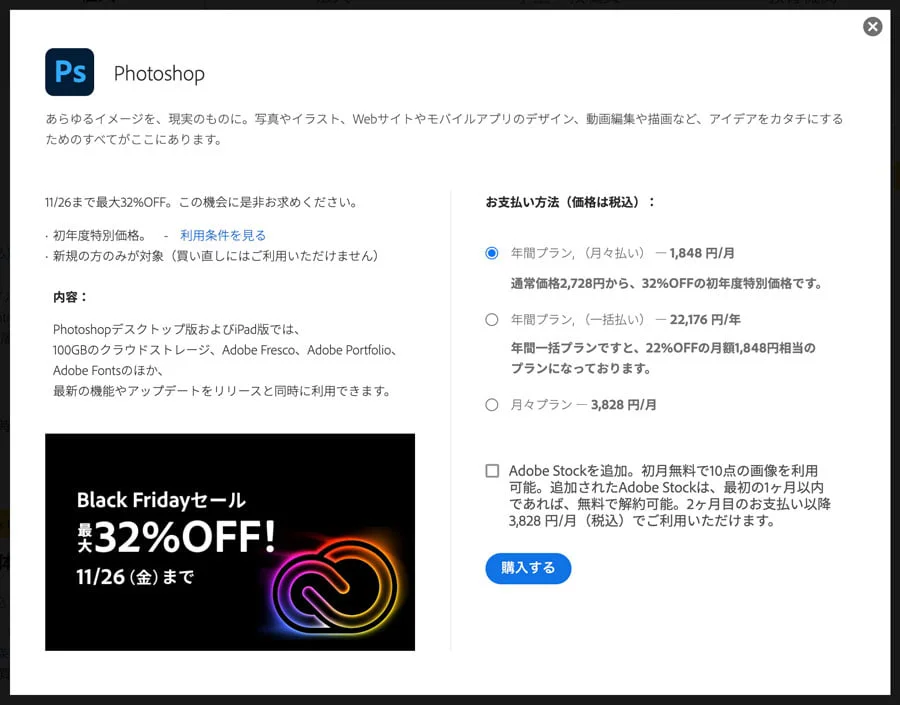This screenshot has width=900, height=705.
Task: Click the Photoshop title text
Action: 159,73
